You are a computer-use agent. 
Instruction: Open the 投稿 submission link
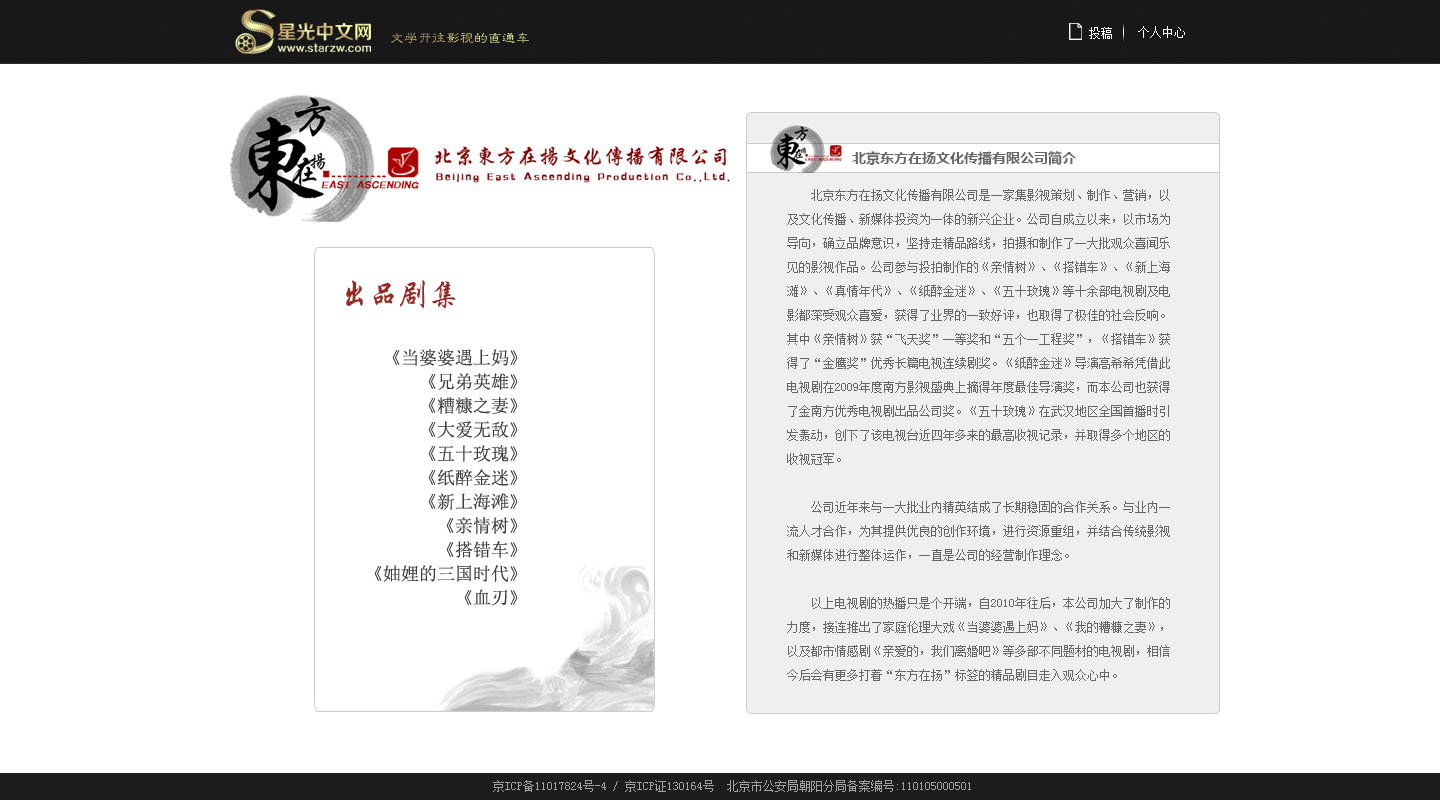click(1100, 32)
